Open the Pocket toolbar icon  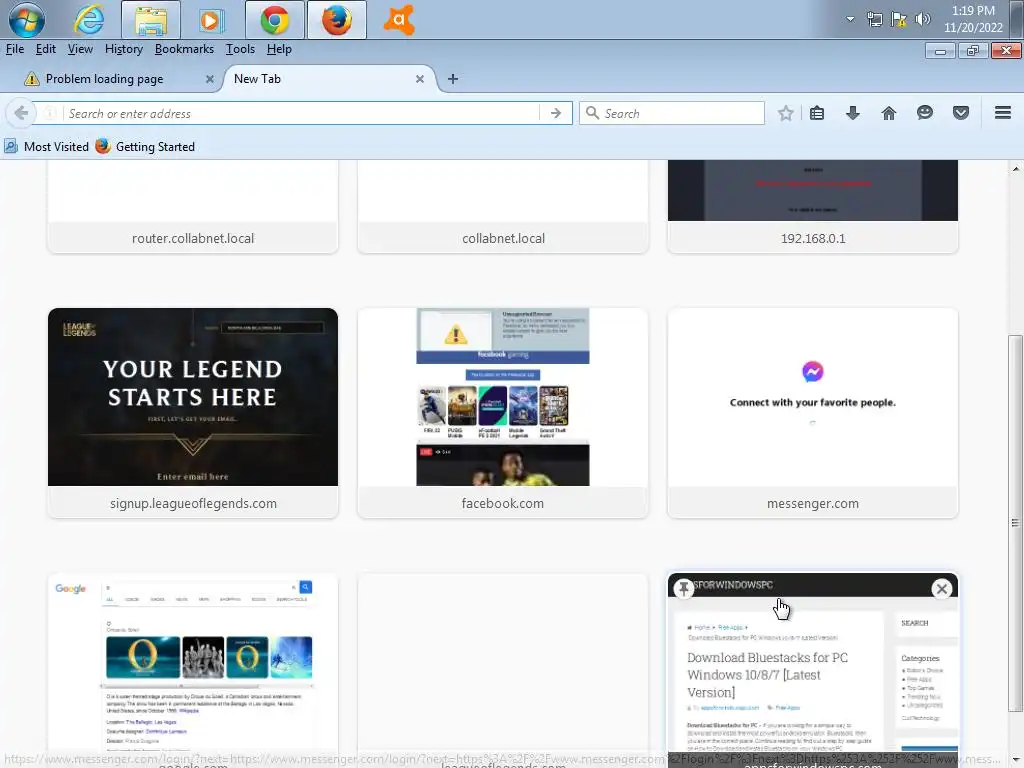pos(961,114)
